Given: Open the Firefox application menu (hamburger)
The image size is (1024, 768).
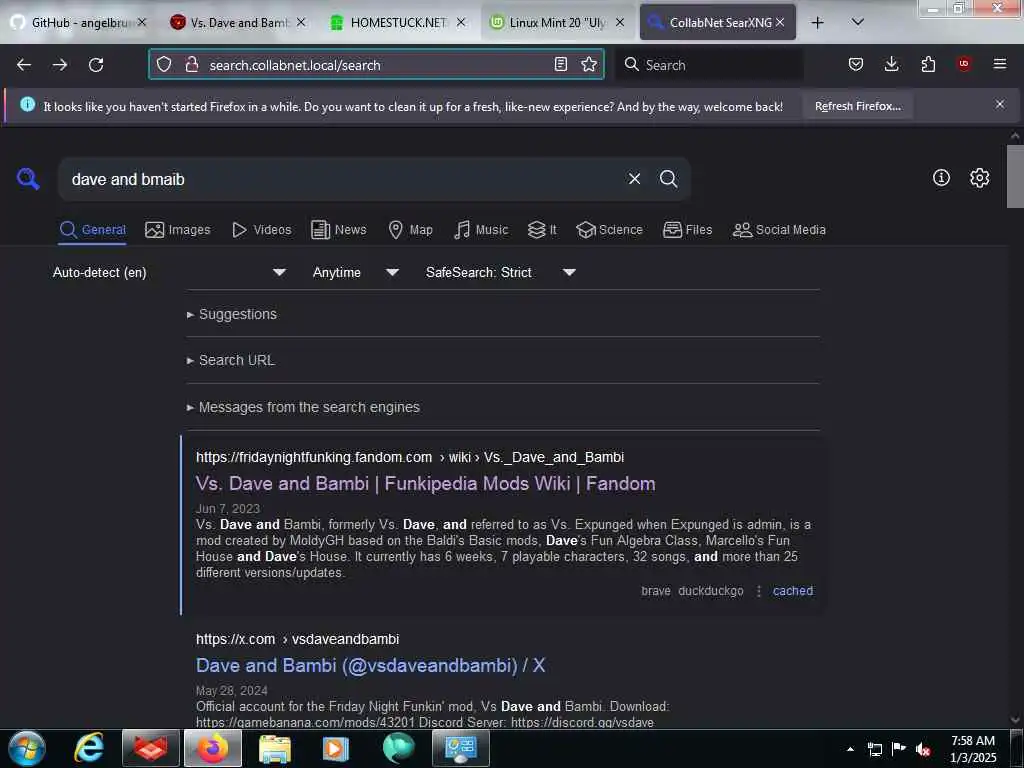Looking at the screenshot, I should point(1000,64).
